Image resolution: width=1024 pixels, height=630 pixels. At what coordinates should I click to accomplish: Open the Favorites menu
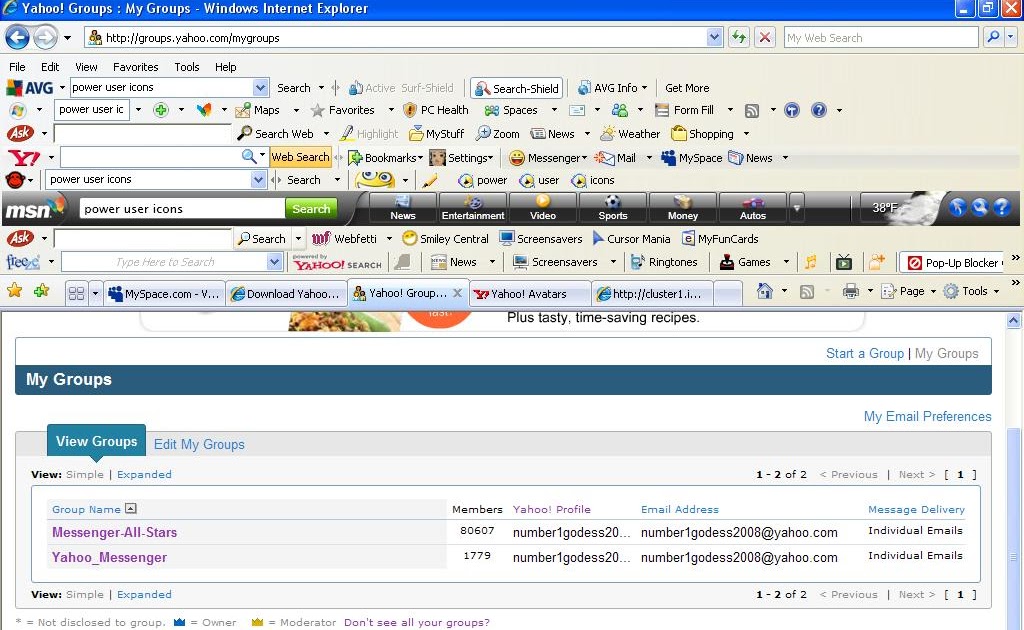135,67
